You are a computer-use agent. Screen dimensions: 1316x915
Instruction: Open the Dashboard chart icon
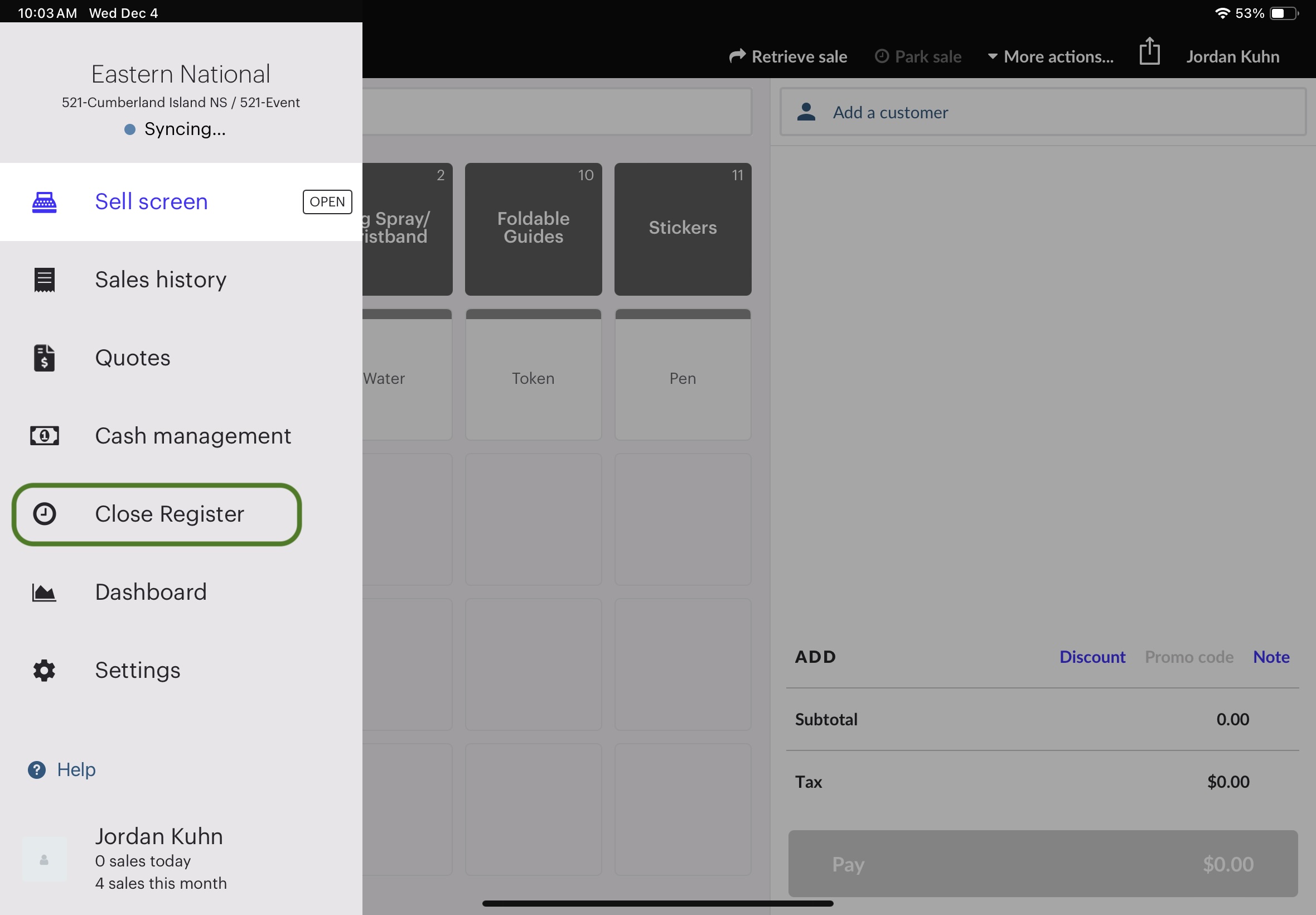[x=44, y=592]
